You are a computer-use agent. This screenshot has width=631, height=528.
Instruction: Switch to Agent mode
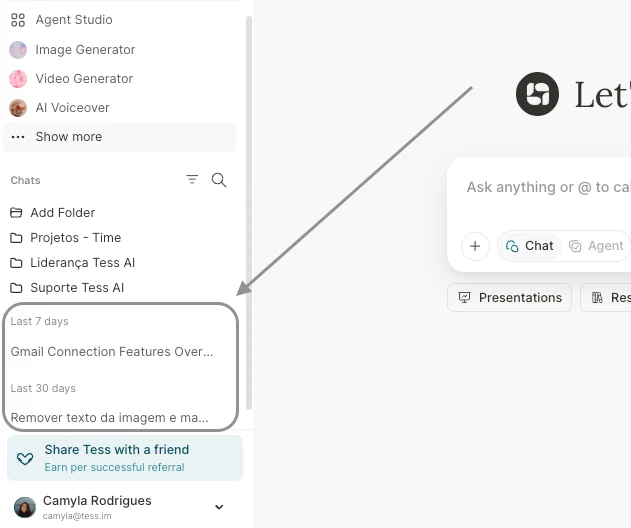[596, 246]
